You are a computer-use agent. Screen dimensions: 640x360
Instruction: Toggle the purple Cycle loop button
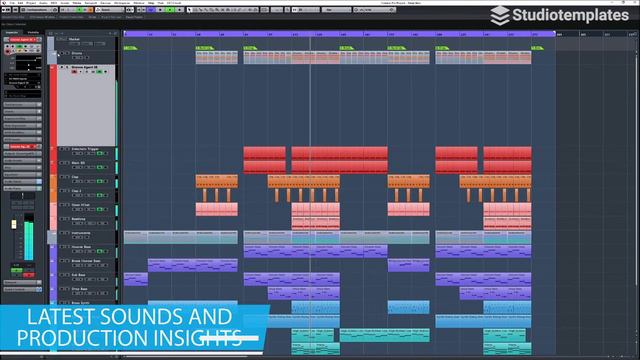click(x=151, y=10)
